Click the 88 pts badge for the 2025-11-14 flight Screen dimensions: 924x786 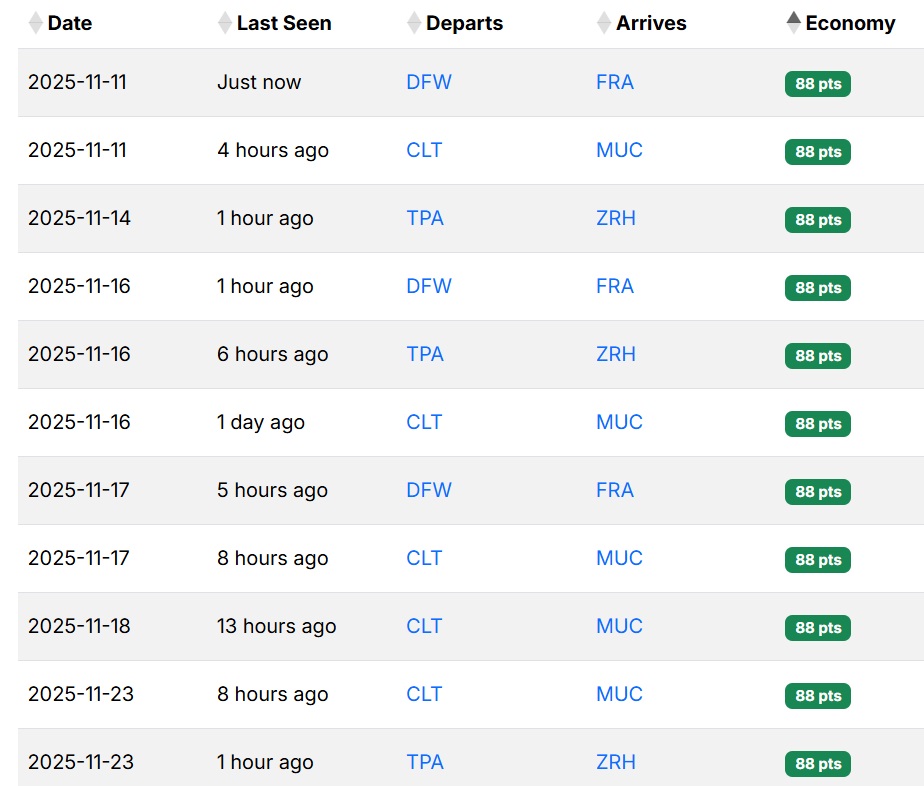[817, 220]
